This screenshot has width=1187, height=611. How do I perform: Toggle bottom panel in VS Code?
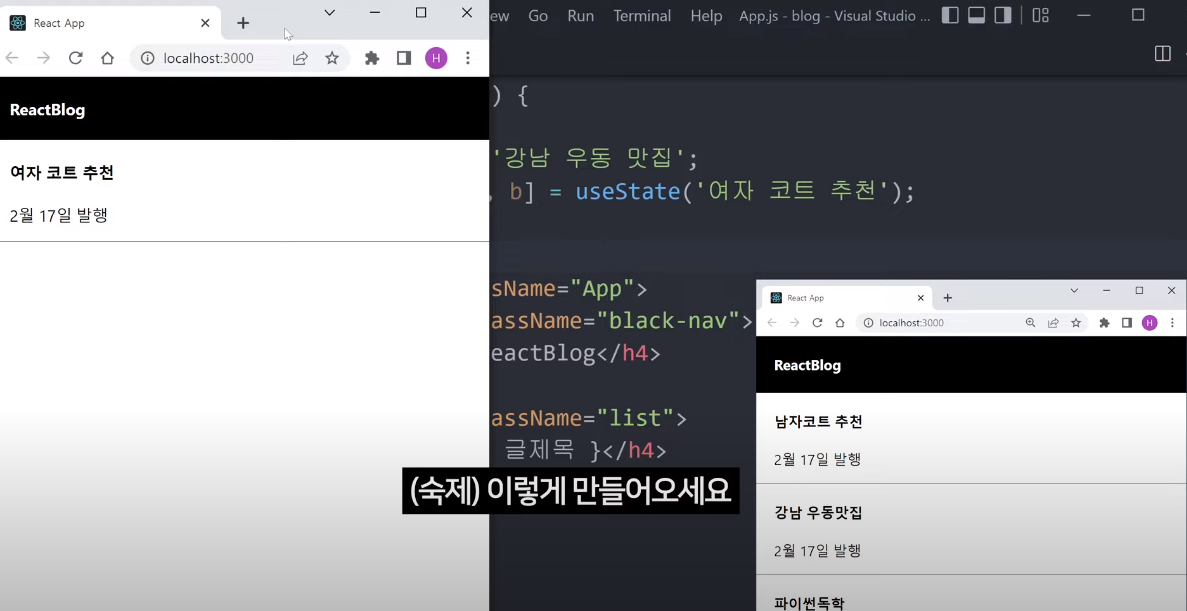click(977, 15)
